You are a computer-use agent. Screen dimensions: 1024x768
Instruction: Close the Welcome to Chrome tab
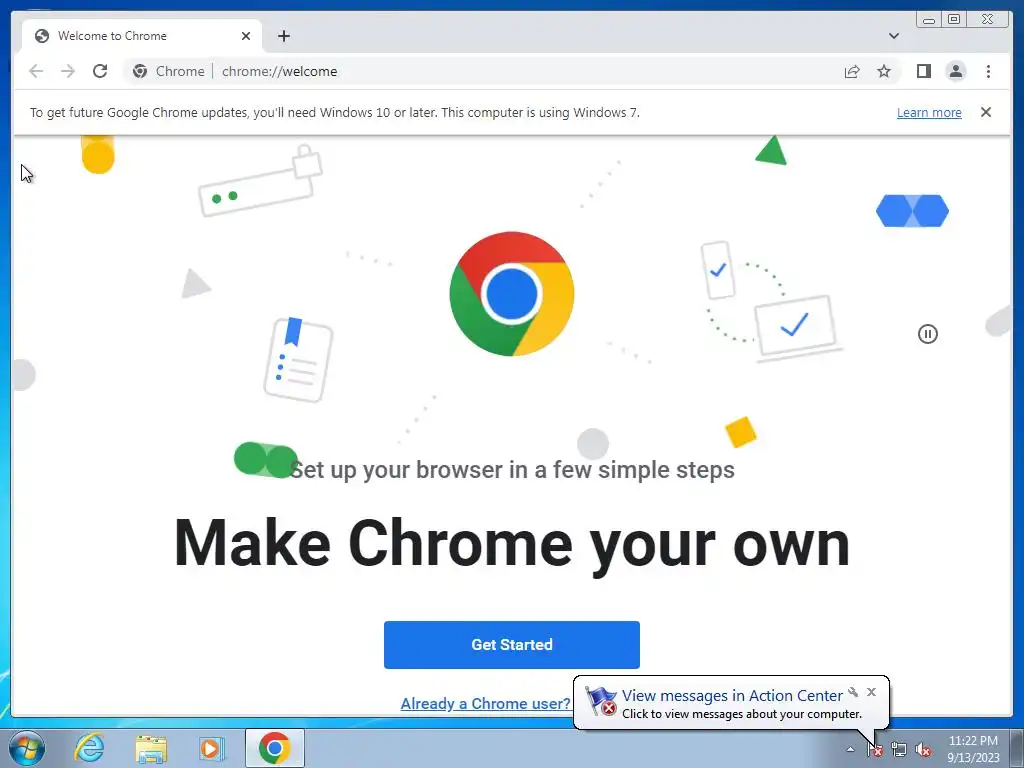coord(246,36)
